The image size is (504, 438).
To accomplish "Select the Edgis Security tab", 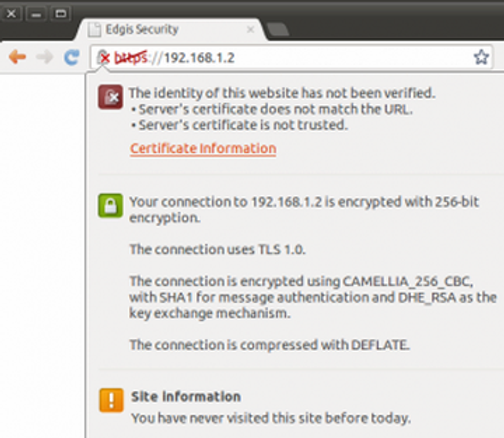I will pos(171,30).
